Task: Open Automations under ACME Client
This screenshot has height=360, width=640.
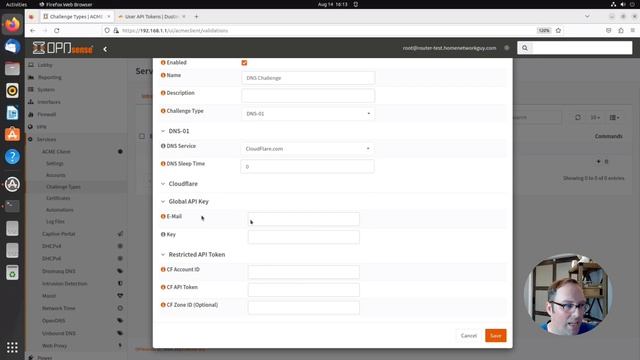Action: [x=60, y=210]
